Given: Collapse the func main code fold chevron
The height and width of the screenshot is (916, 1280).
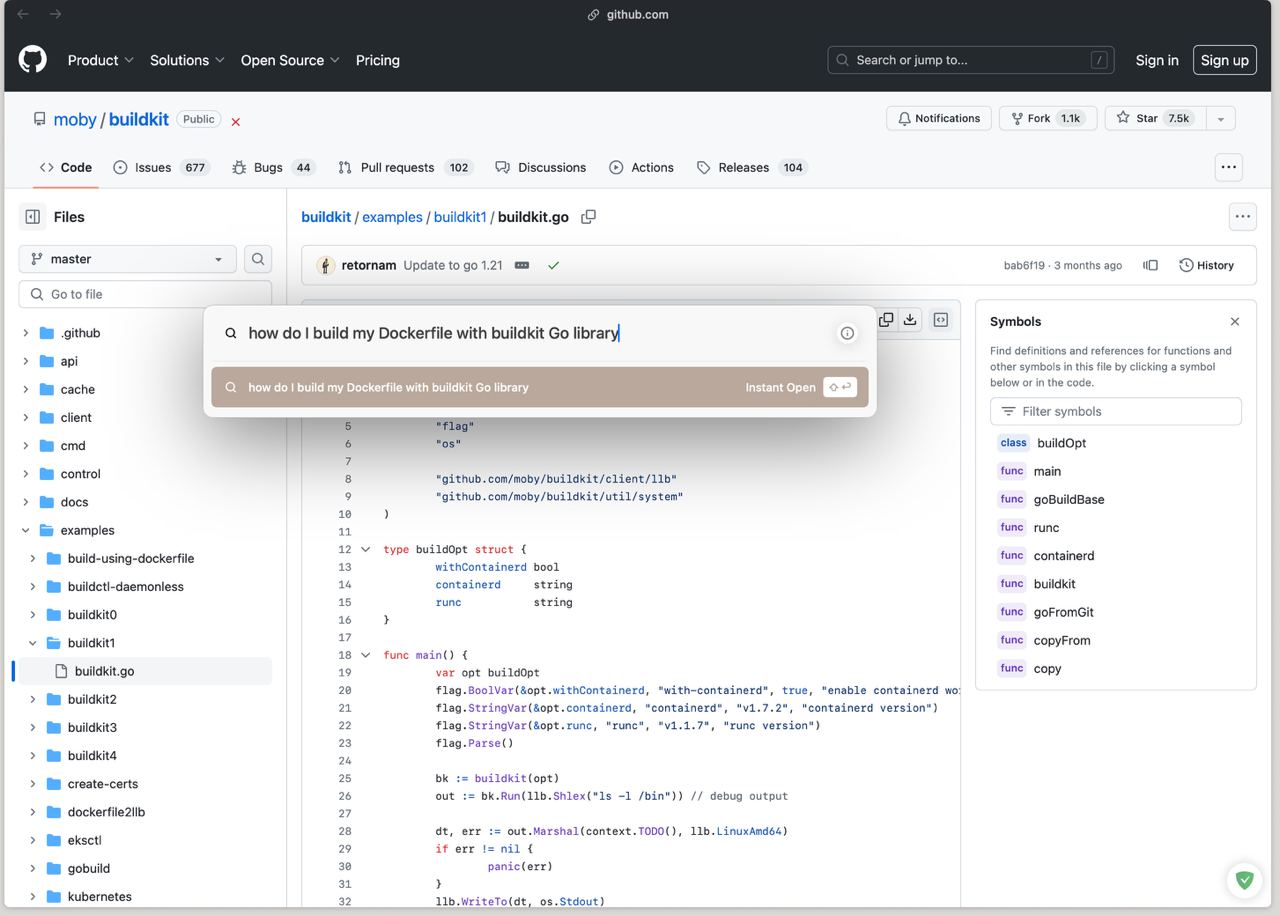Looking at the screenshot, I should (x=366, y=655).
